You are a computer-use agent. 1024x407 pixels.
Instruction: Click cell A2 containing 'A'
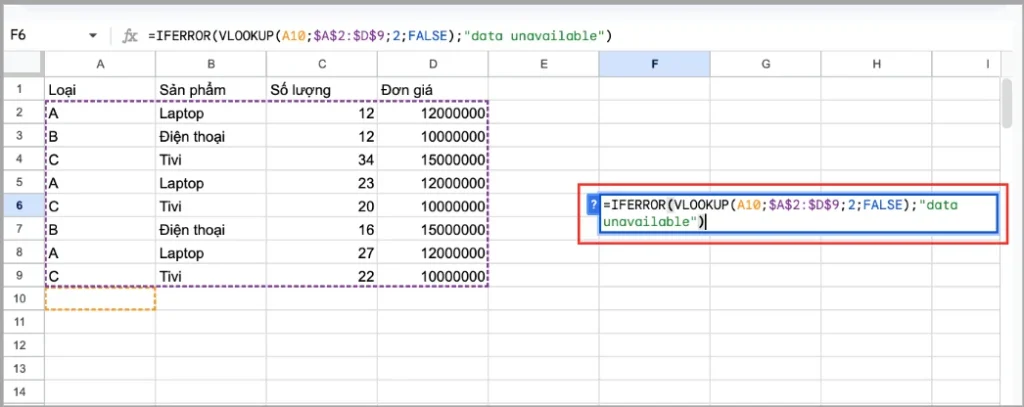pyautogui.click(x=100, y=113)
